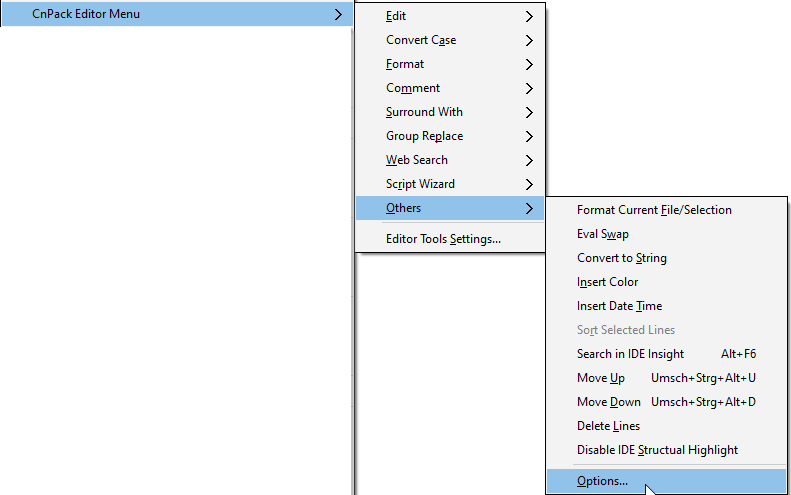Select Search in IDE Insight
Viewport: 791px width, 495px height.
coord(666,354)
